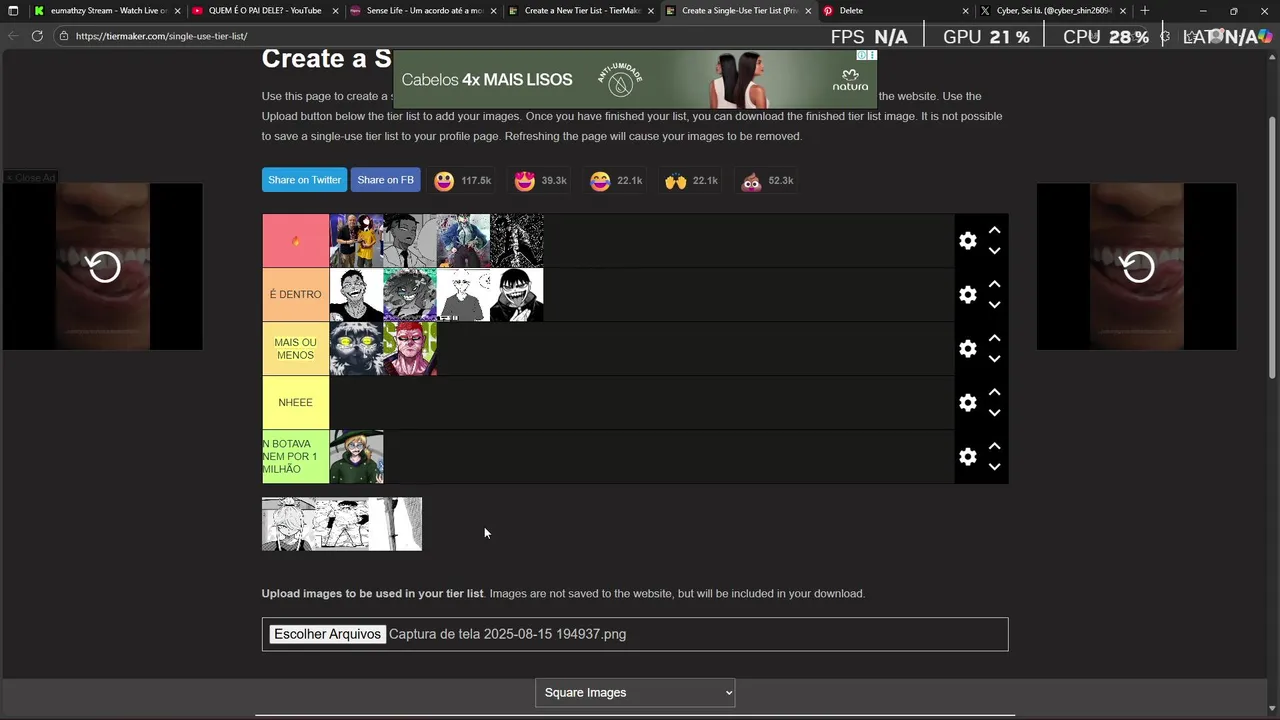
Task: Replay the right side video ad
Action: (x=1137, y=267)
